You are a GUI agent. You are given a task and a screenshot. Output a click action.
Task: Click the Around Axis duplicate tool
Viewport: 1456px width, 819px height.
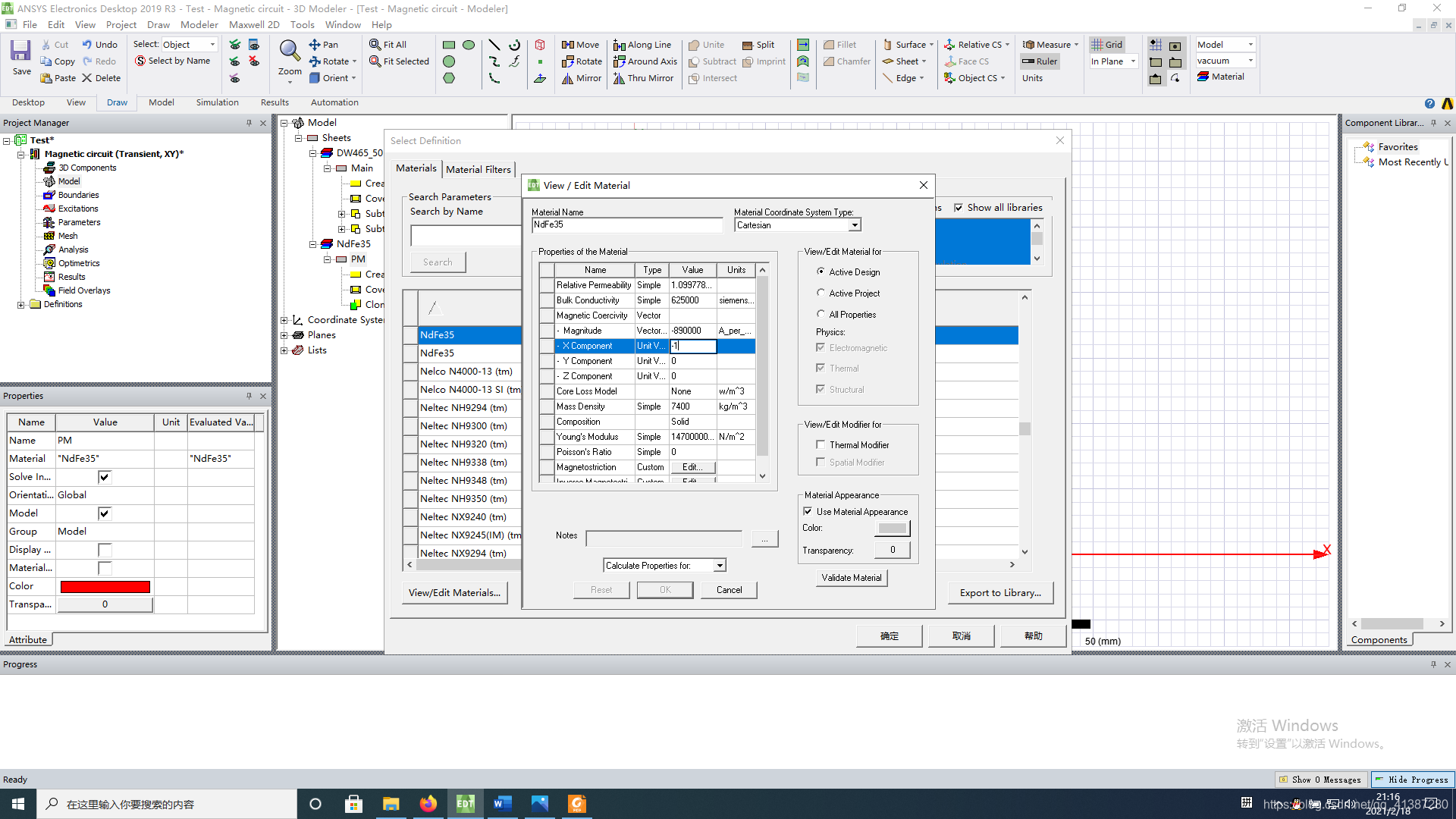pos(645,61)
